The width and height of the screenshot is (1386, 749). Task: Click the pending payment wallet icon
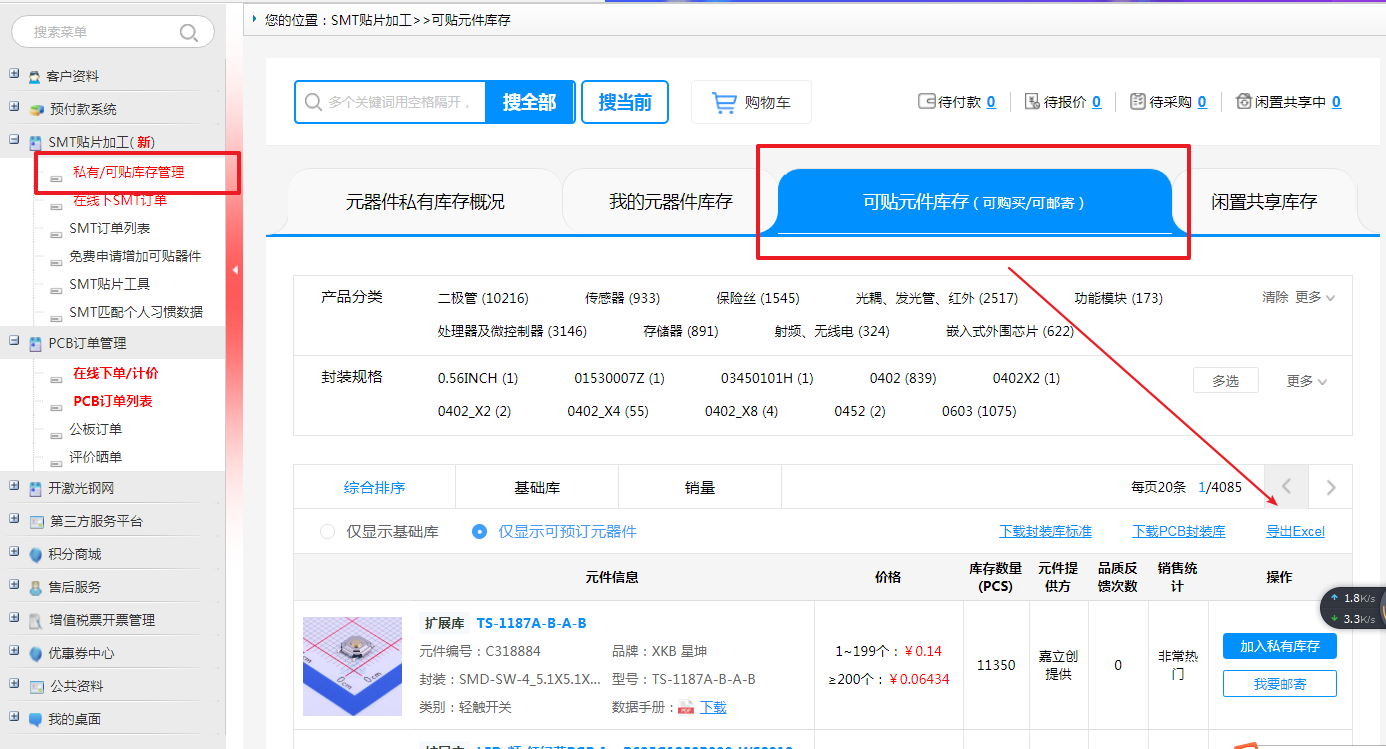[927, 102]
